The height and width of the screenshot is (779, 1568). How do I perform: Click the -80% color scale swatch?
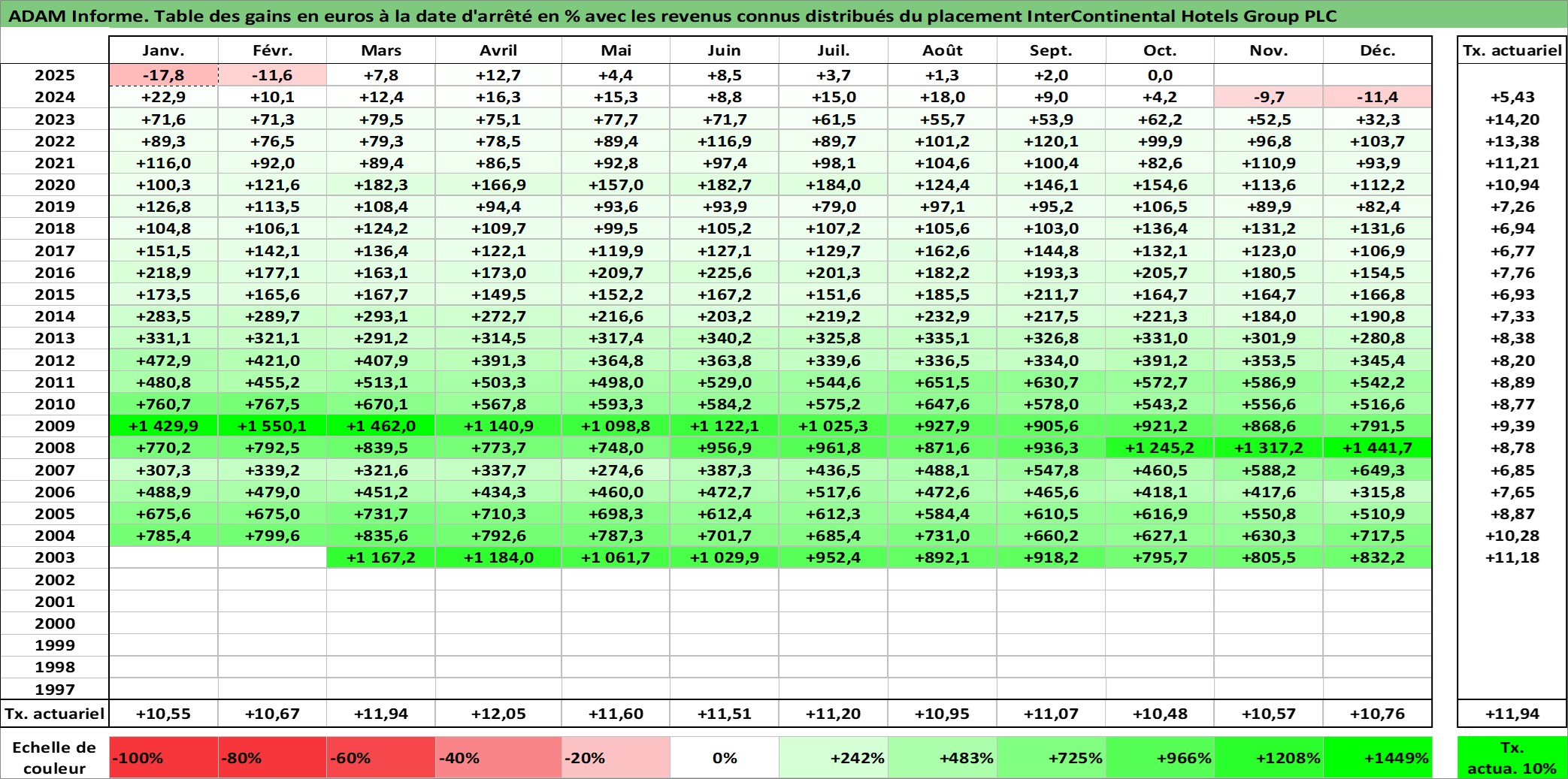pyautogui.click(x=272, y=757)
